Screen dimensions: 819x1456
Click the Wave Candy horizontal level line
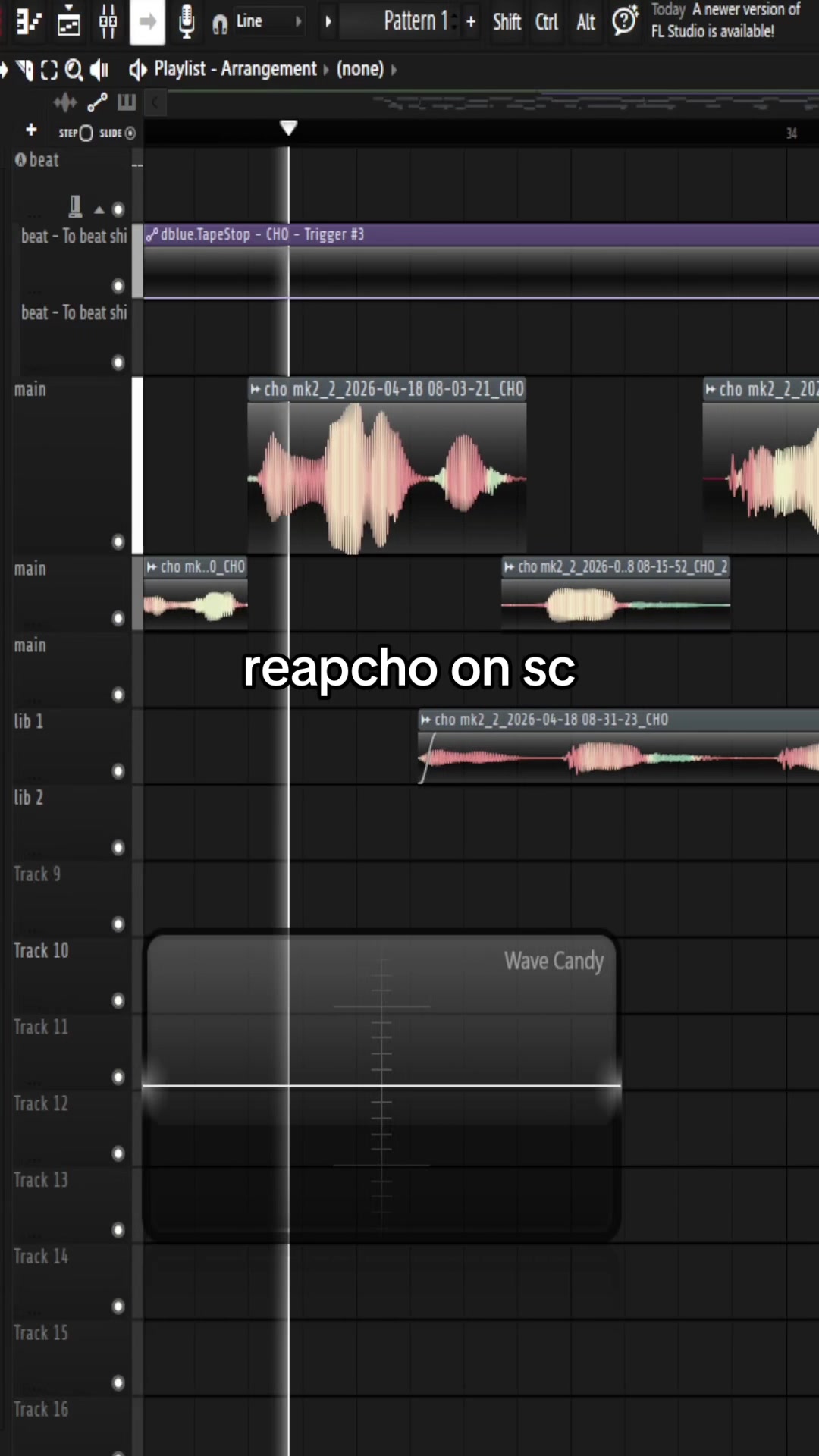[381, 1086]
